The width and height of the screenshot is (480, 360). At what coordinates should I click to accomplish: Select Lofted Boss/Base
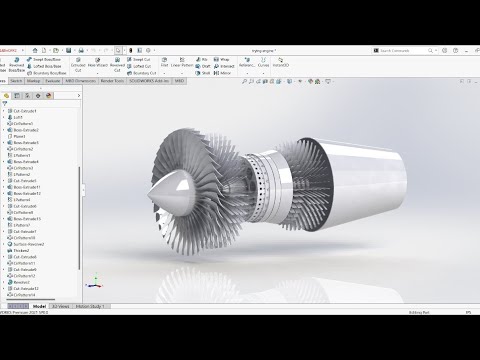[x=44, y=66]
